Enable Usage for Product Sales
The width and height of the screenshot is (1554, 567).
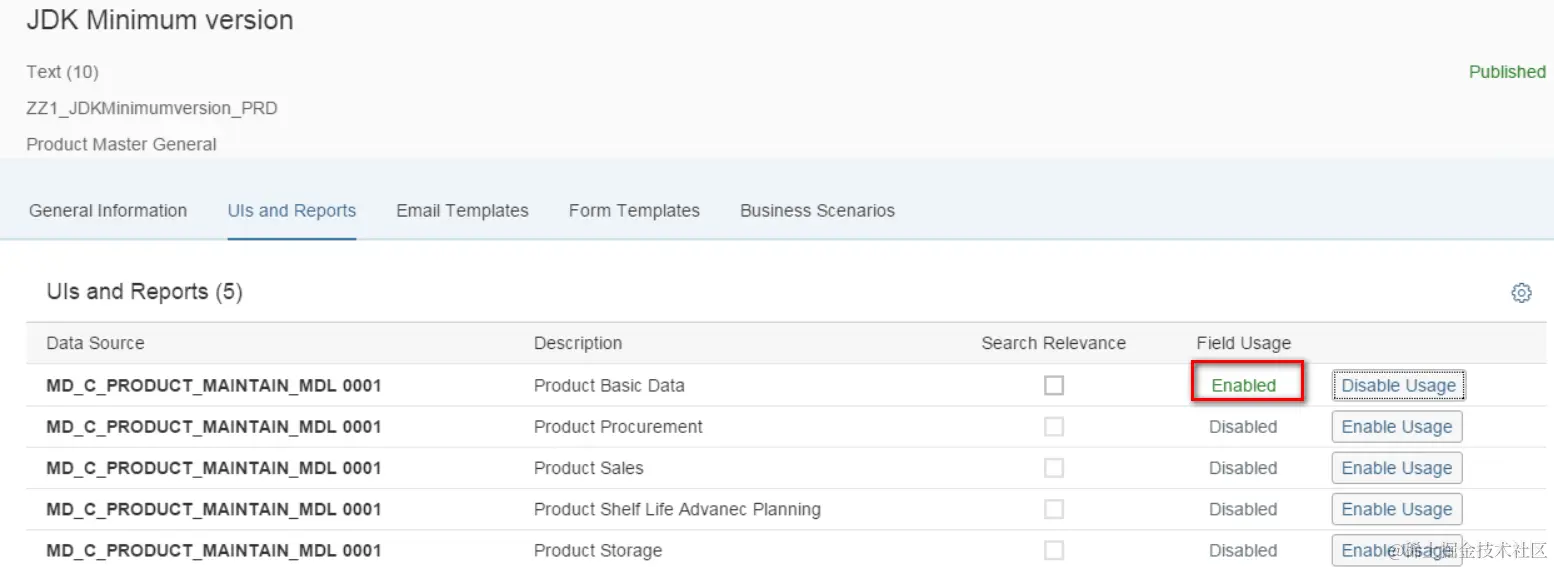coord(1396,468)
